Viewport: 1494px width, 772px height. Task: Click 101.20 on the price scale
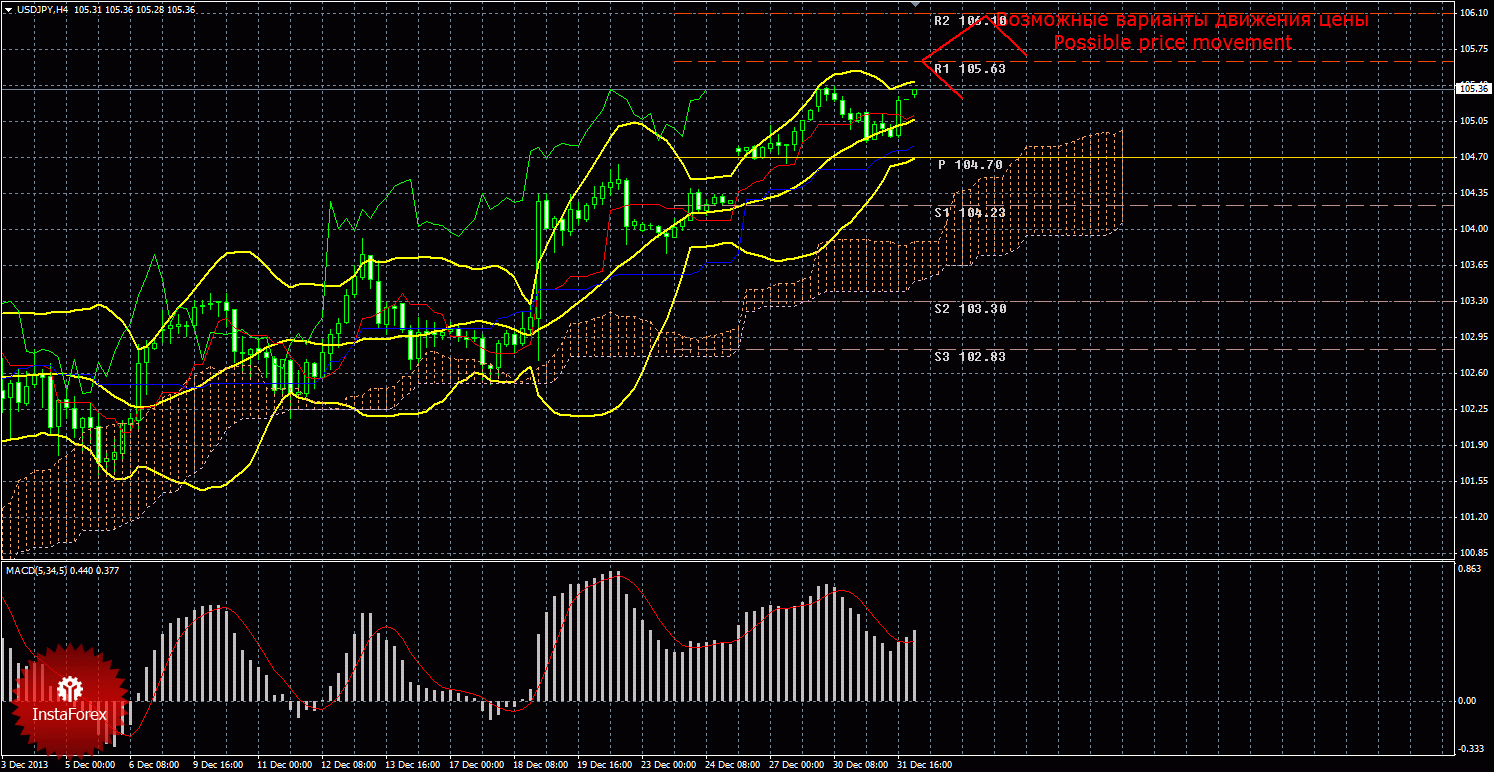coord(1472,517)
